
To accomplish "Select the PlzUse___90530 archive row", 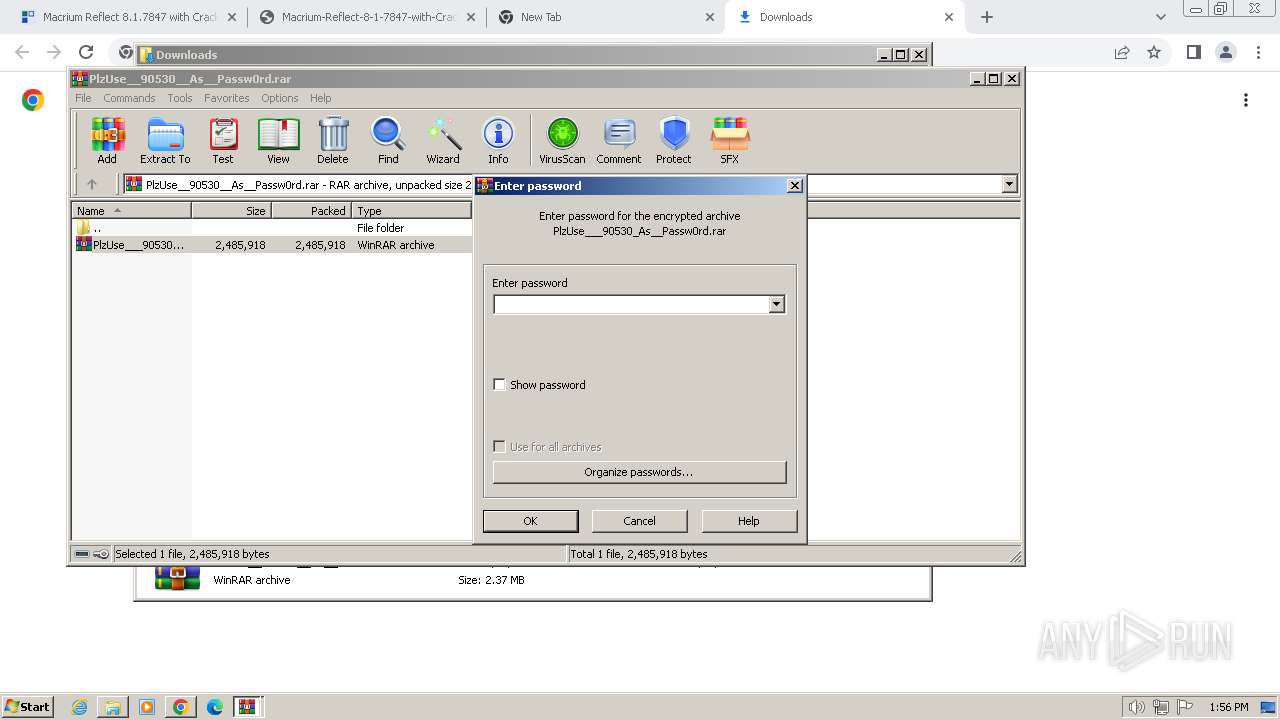I will point(272,245).
